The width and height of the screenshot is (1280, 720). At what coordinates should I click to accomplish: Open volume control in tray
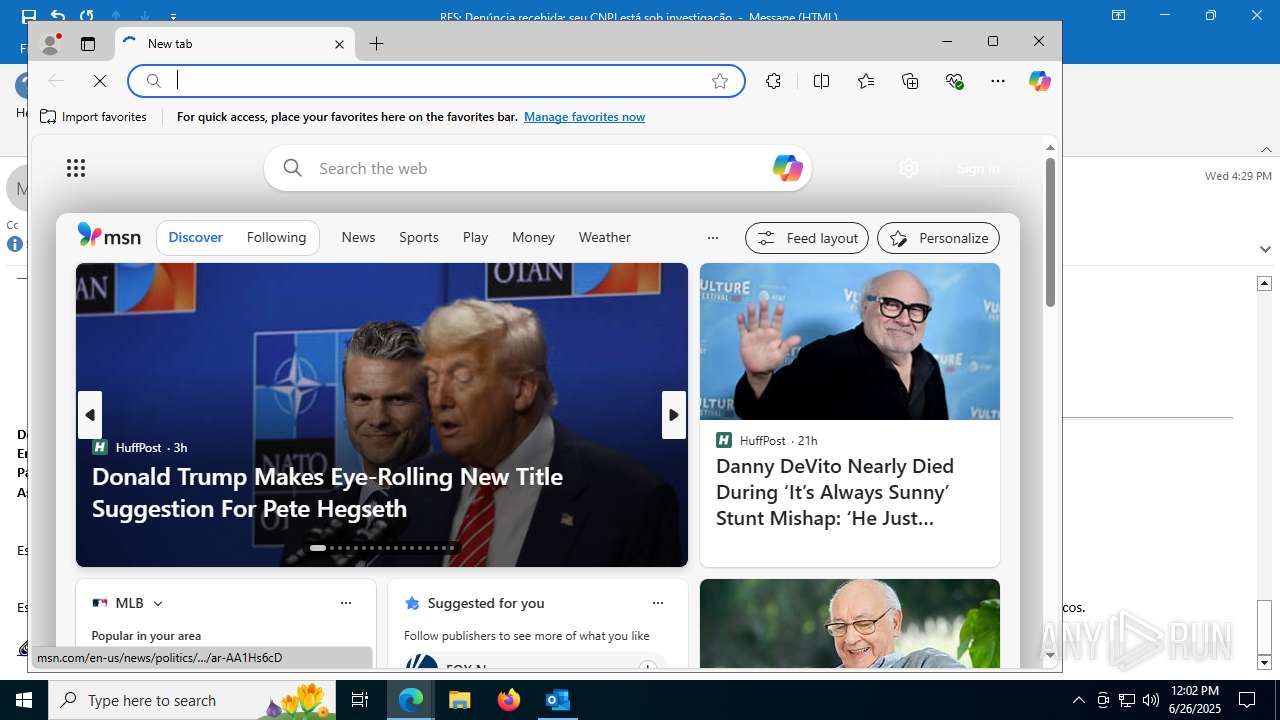tap(1150, 700)
